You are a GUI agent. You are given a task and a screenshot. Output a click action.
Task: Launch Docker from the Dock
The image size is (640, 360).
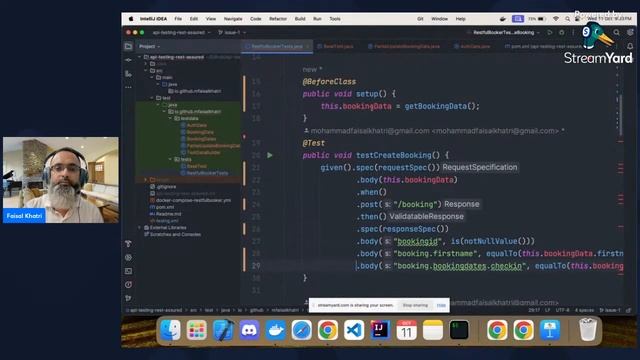276,330
